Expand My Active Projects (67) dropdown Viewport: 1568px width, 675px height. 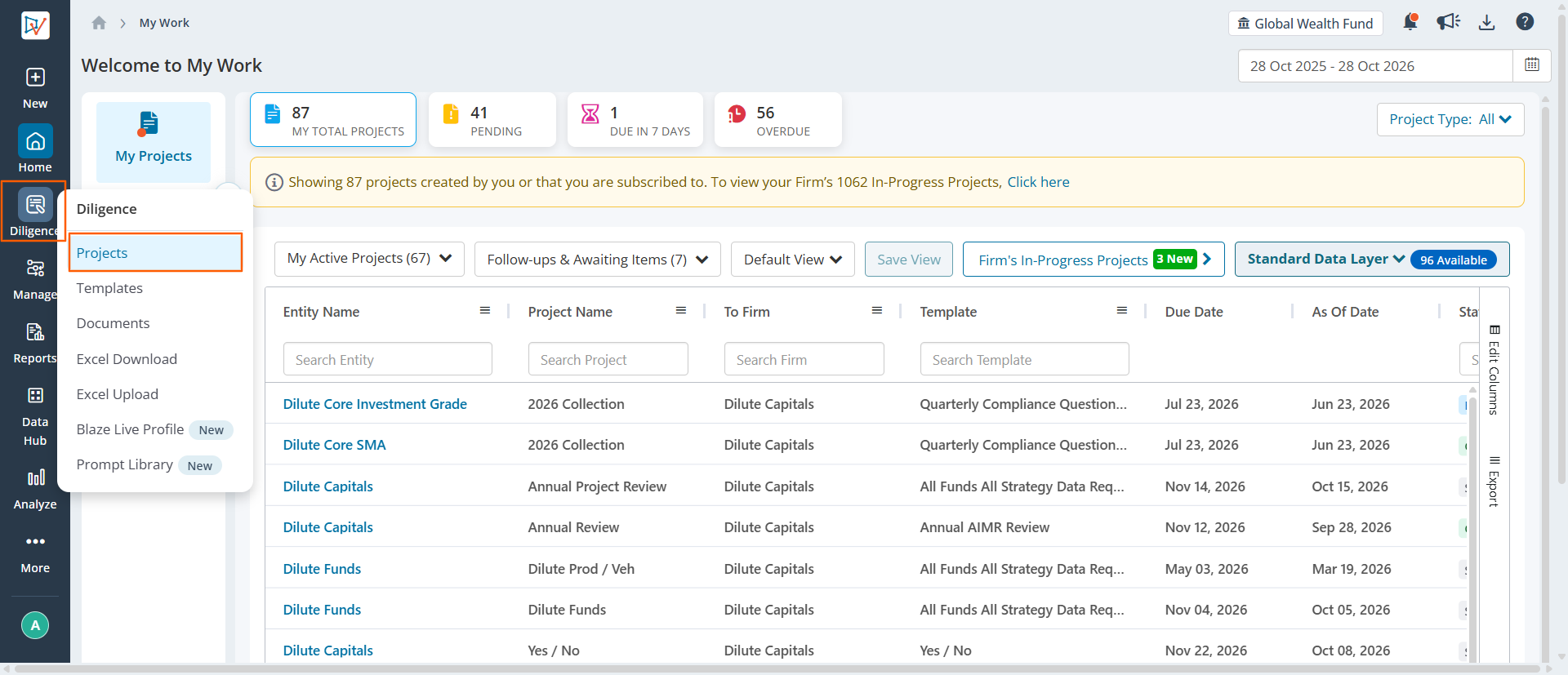click(369, 259)
